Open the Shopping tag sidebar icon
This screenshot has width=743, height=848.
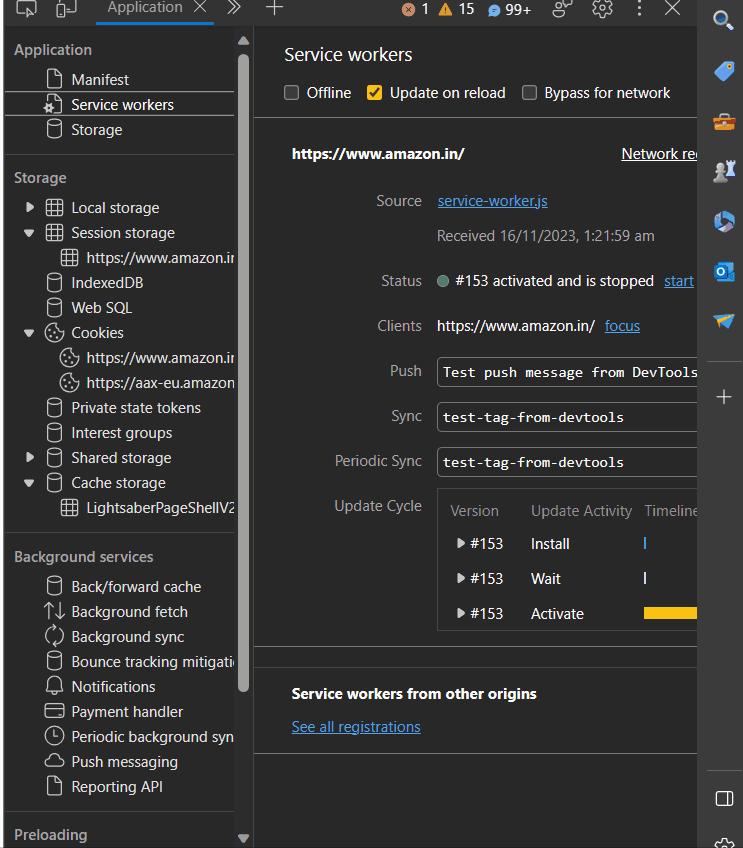(x=724, y=71)
